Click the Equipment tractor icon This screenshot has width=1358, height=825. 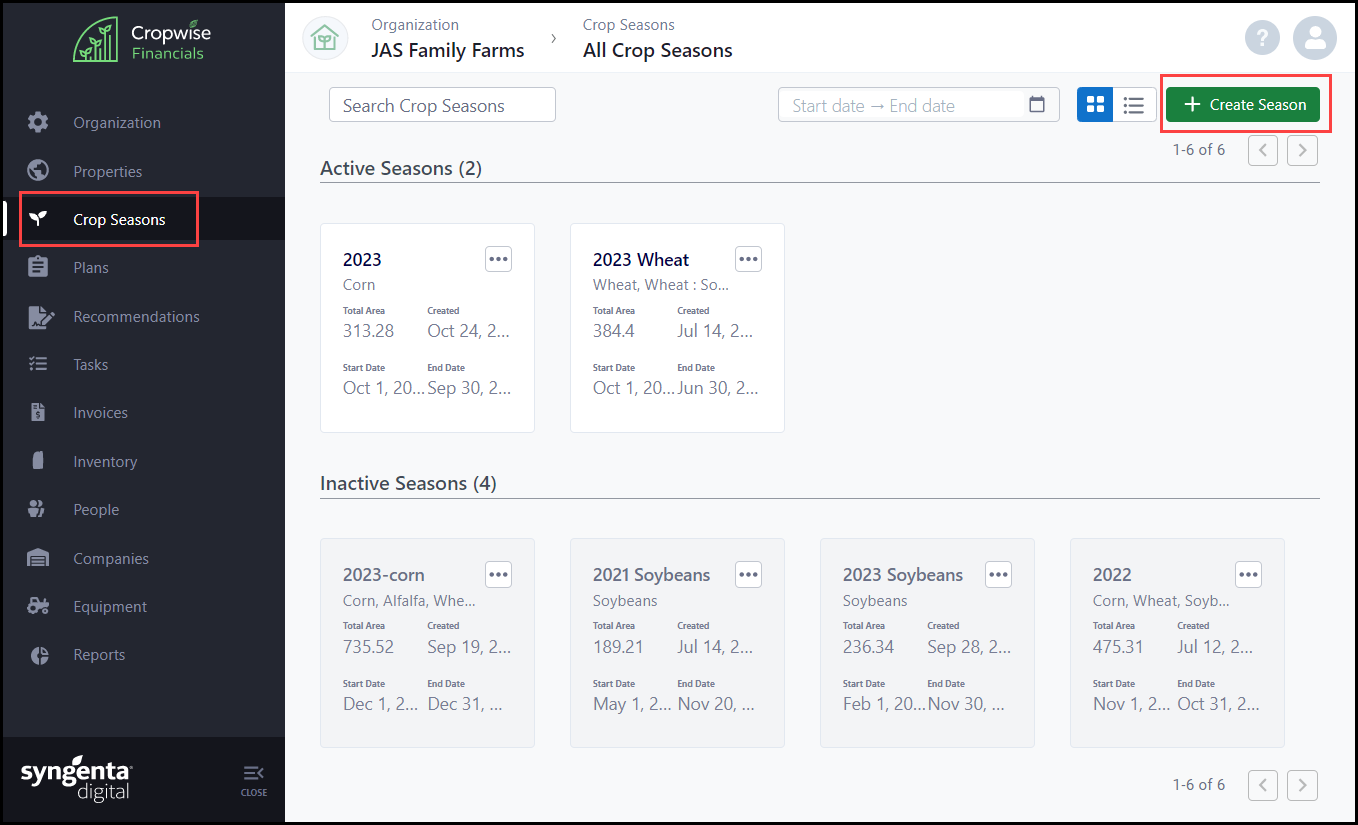[x=39, y=607]
